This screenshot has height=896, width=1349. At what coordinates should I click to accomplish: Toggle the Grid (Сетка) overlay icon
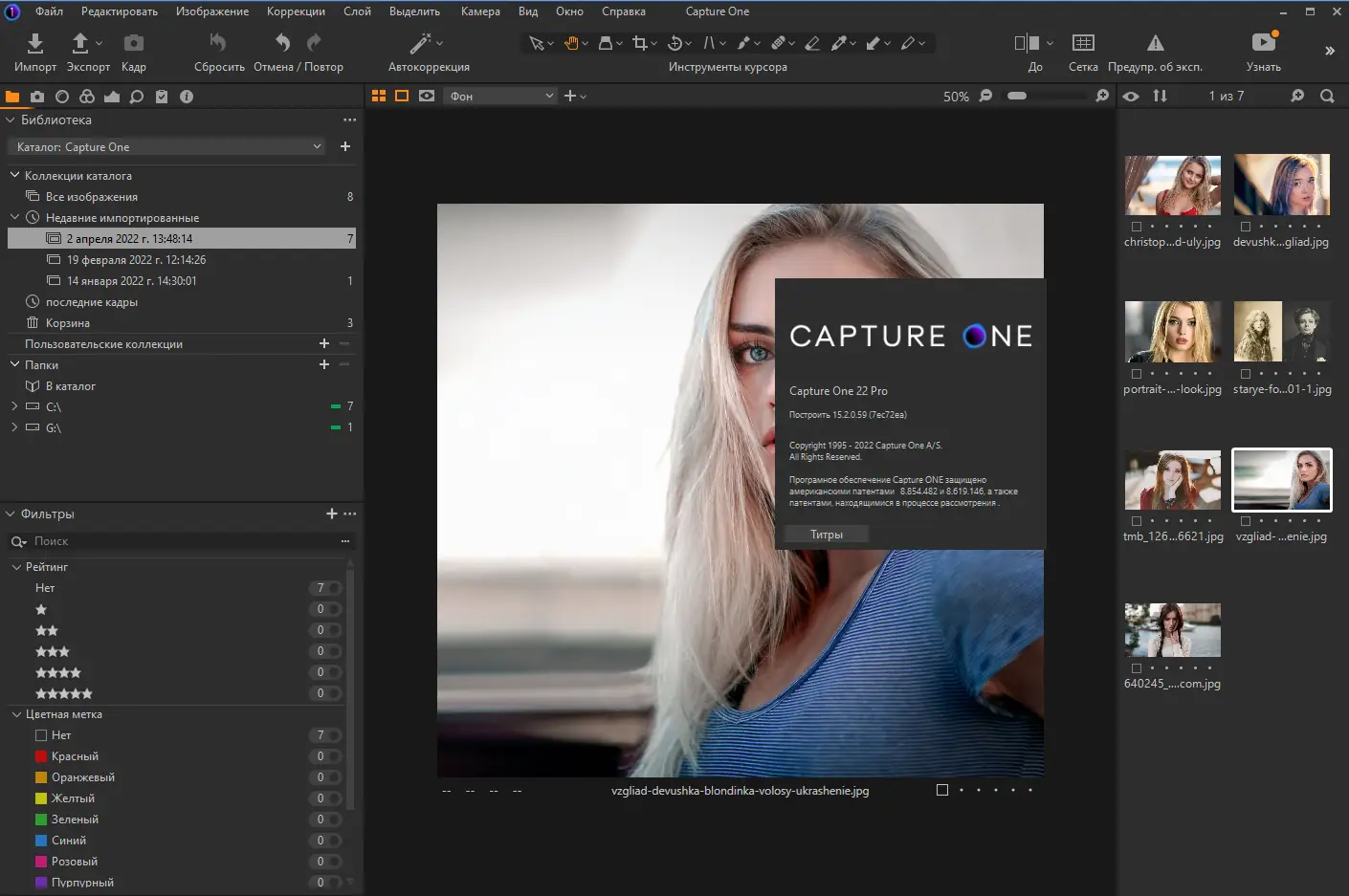[1083, 43]
